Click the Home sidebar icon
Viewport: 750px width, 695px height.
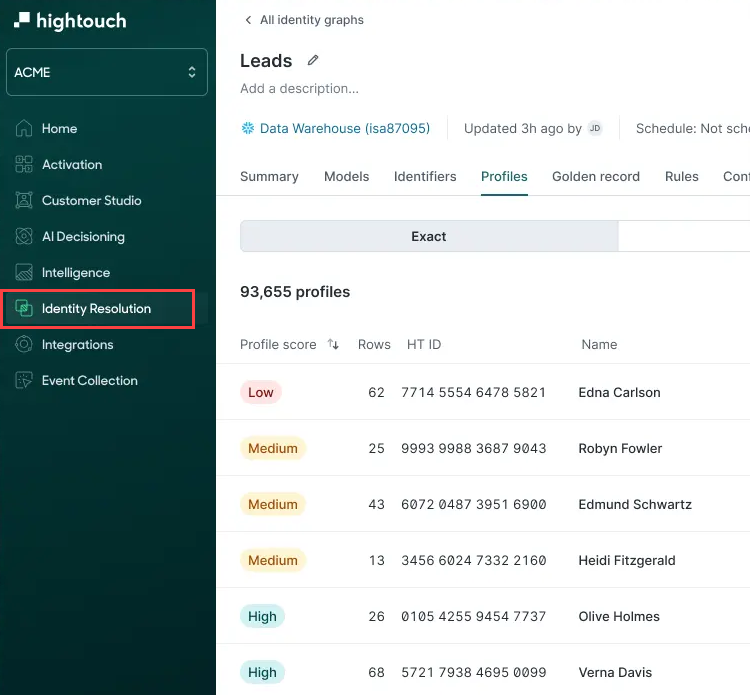click(24, 128)
